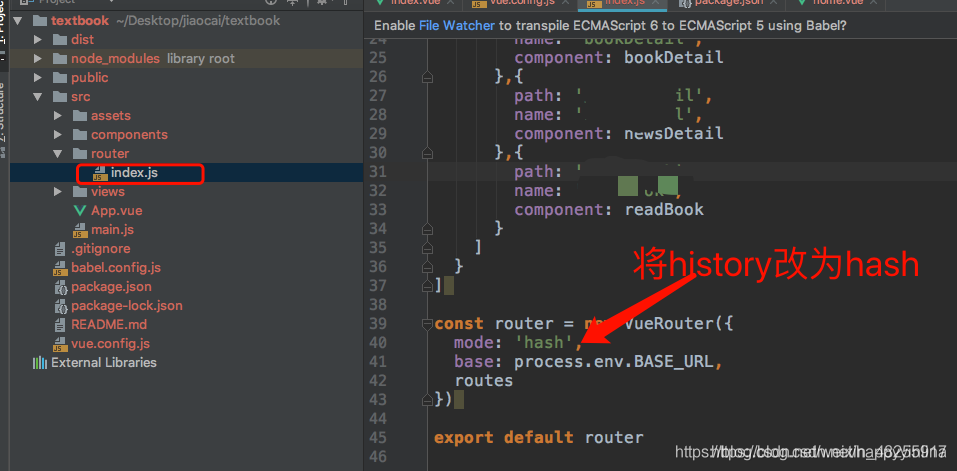Click the 'component: bookDetail' code line
Viewport: 957px width, 471px height.
pyautogui.click(x=619, y=59)
